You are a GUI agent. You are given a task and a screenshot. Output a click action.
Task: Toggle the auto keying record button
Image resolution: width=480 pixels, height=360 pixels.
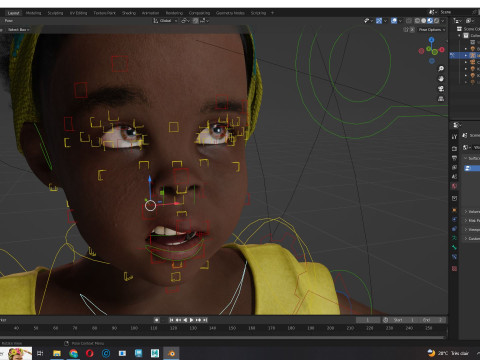point(157,320)
